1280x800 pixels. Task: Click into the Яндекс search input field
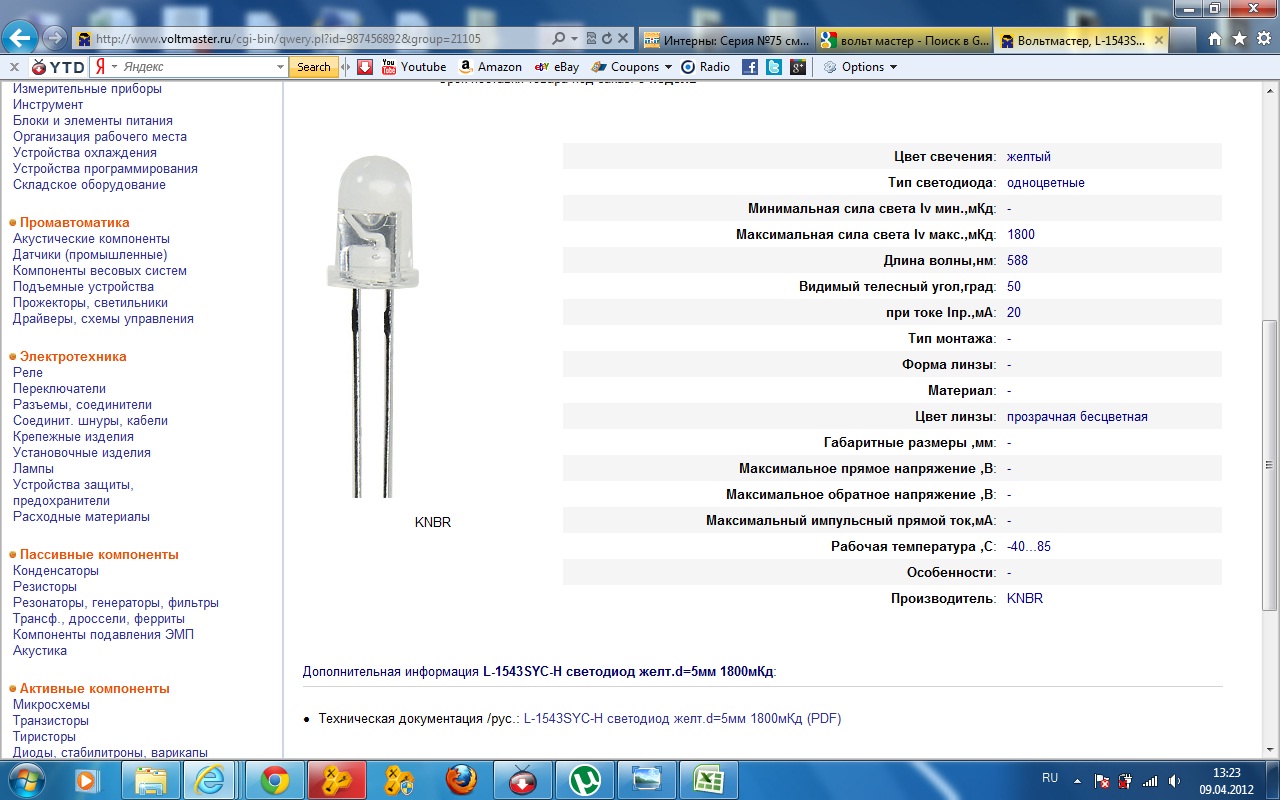(x=197, y=67)
